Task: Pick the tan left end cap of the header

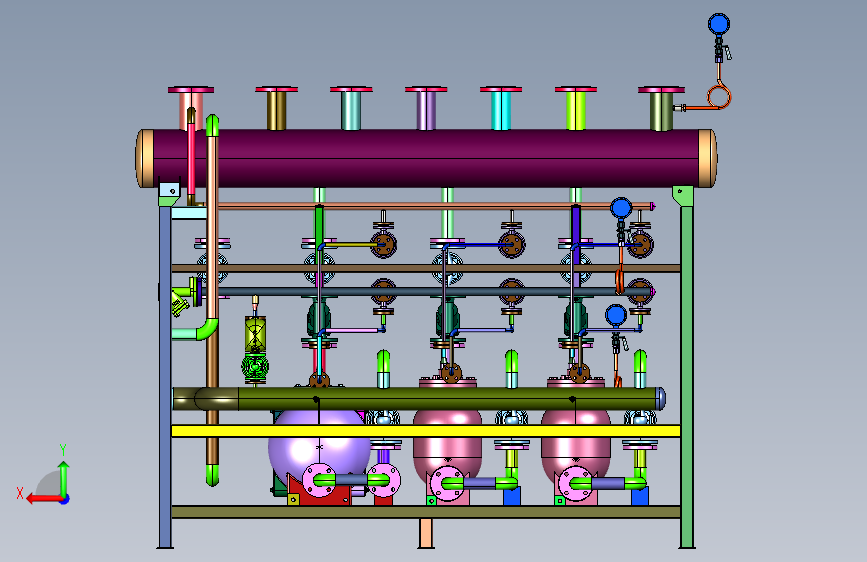Action: (x=145, y=158)
